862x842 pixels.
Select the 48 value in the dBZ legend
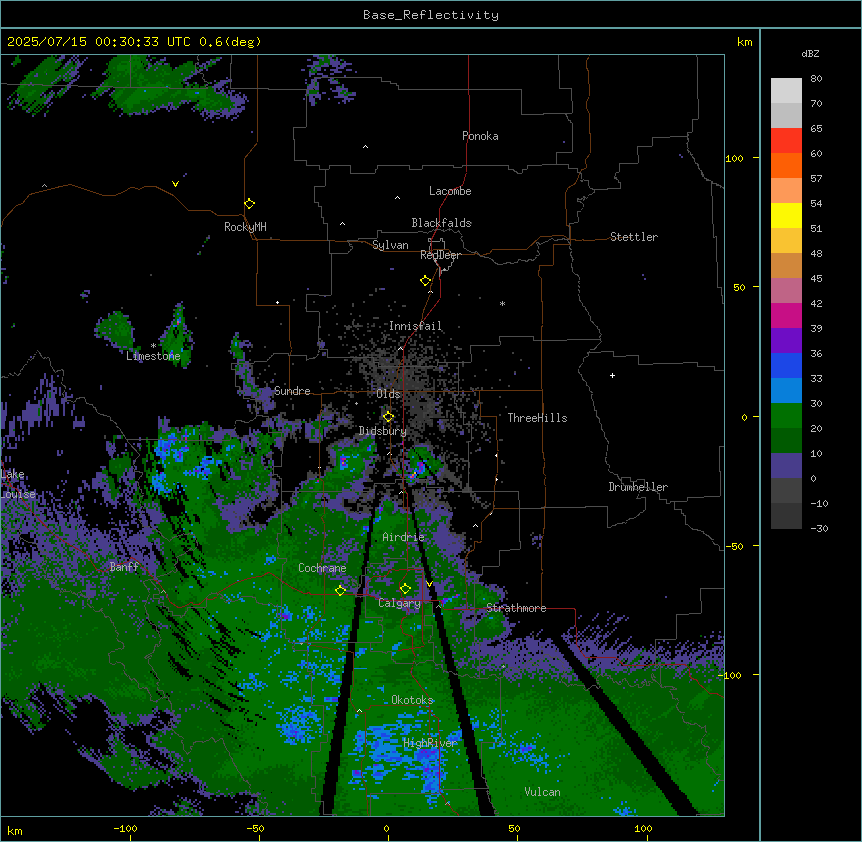[816, 253]
